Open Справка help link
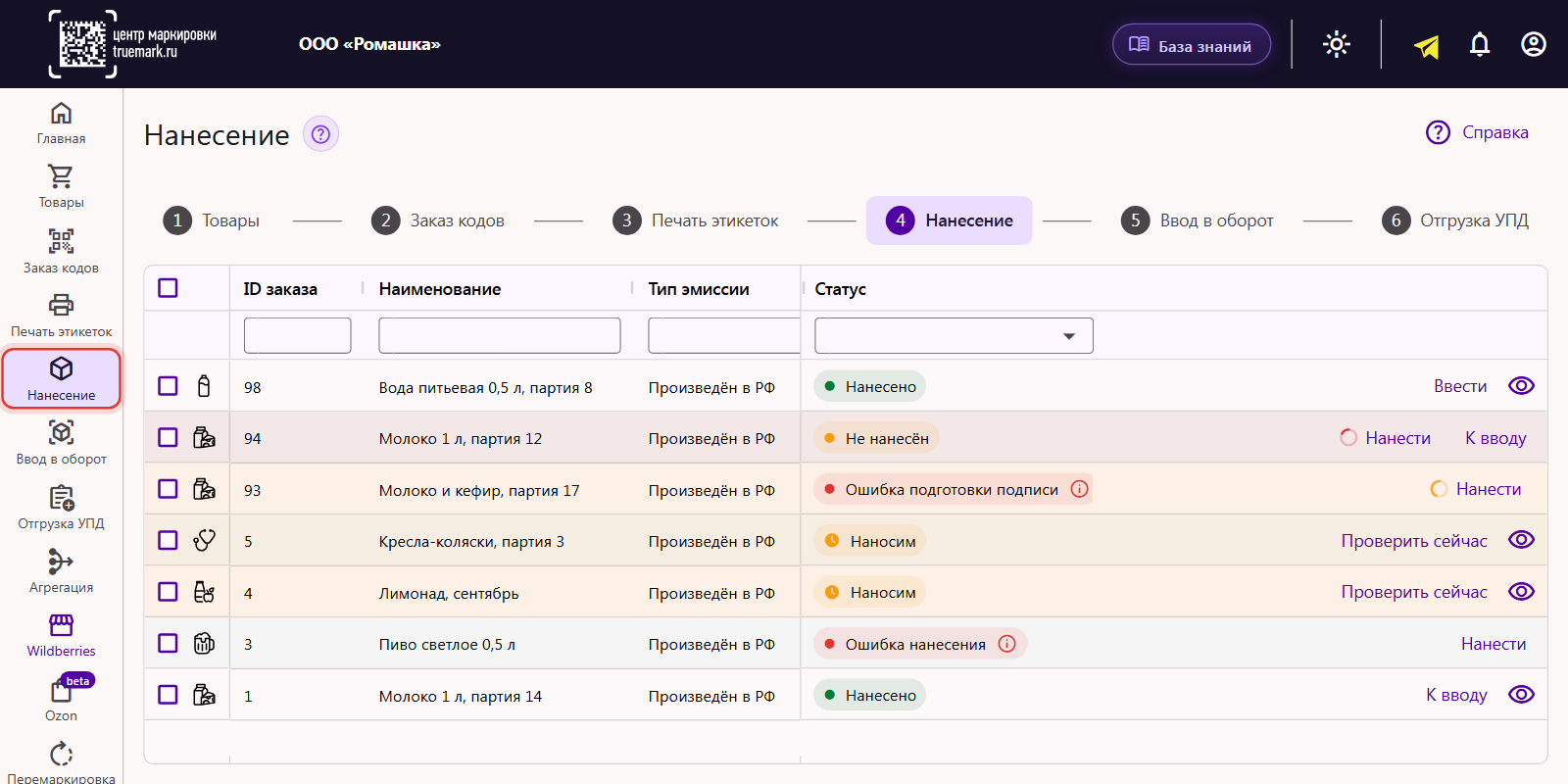 point(1477,132)
